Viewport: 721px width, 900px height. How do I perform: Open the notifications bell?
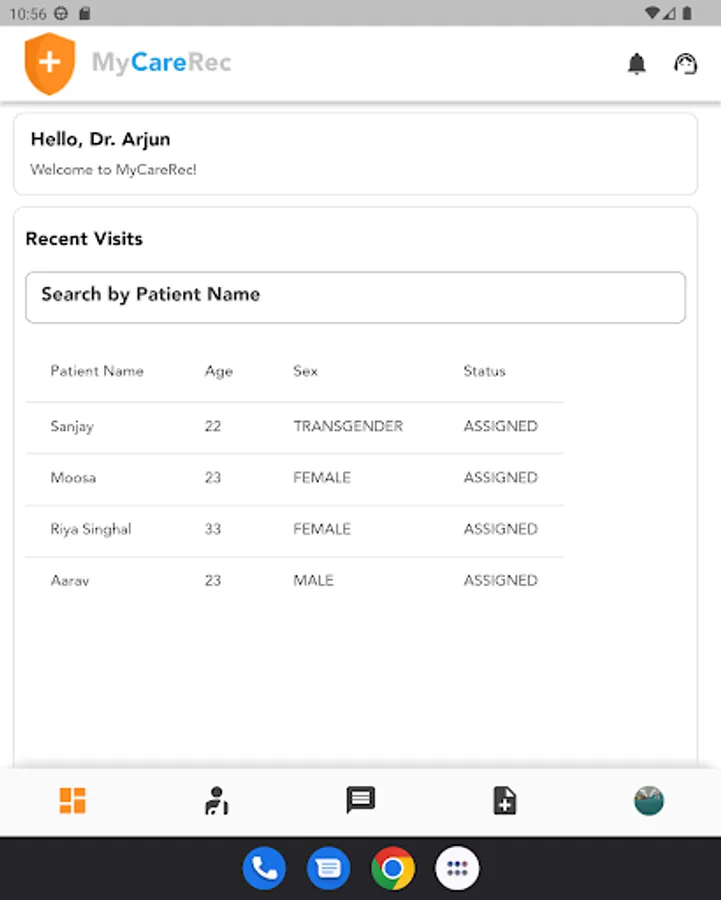click(x=636, y=64)
